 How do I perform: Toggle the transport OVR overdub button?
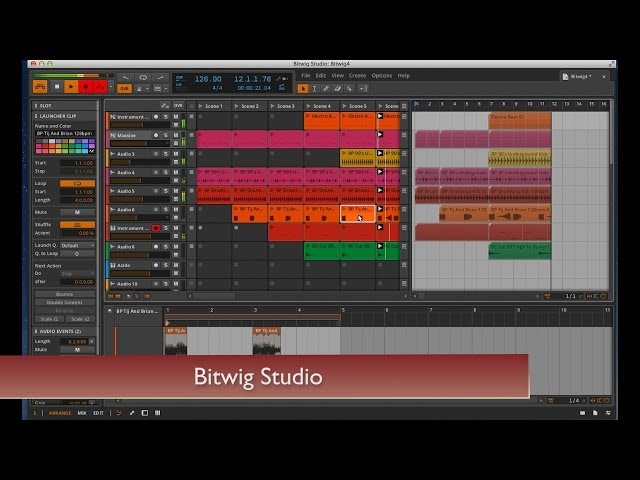pos(124,88)
